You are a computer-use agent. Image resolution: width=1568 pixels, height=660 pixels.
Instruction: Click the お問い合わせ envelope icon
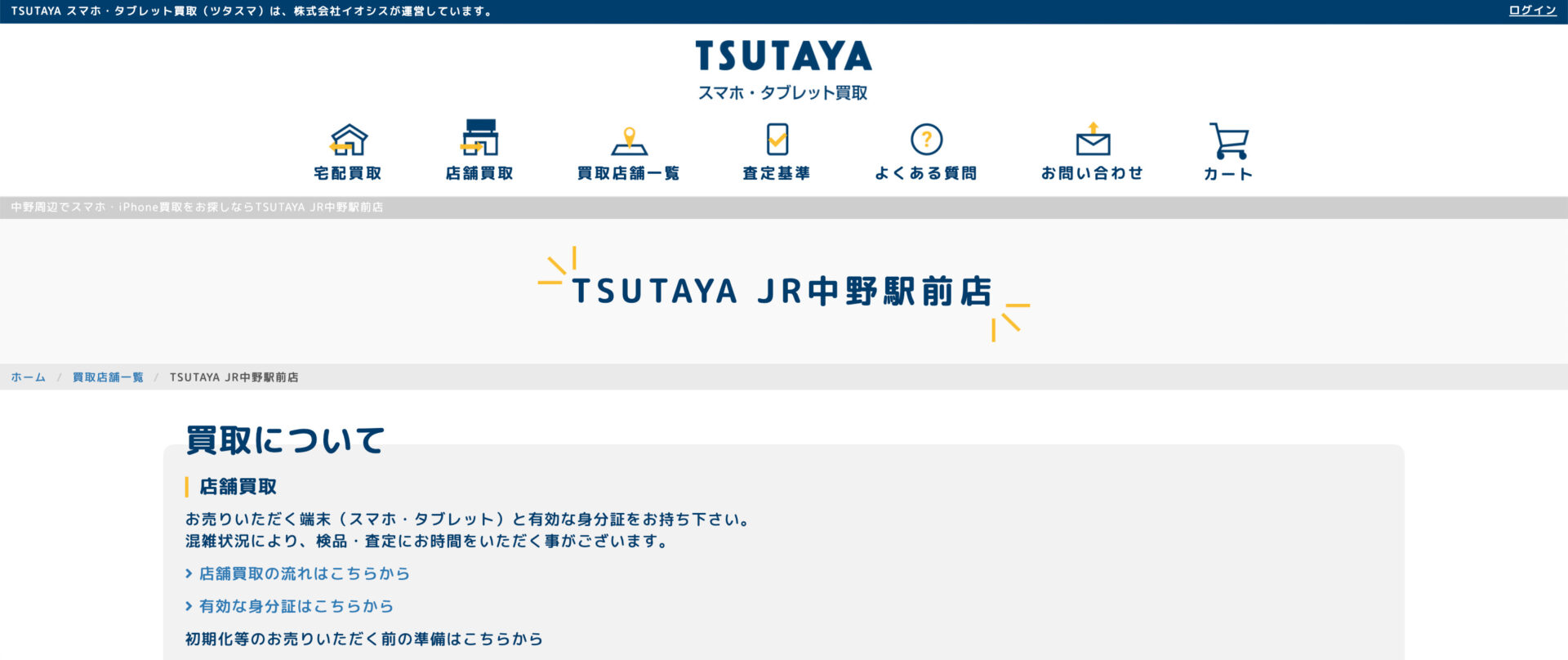(1093, 139)
